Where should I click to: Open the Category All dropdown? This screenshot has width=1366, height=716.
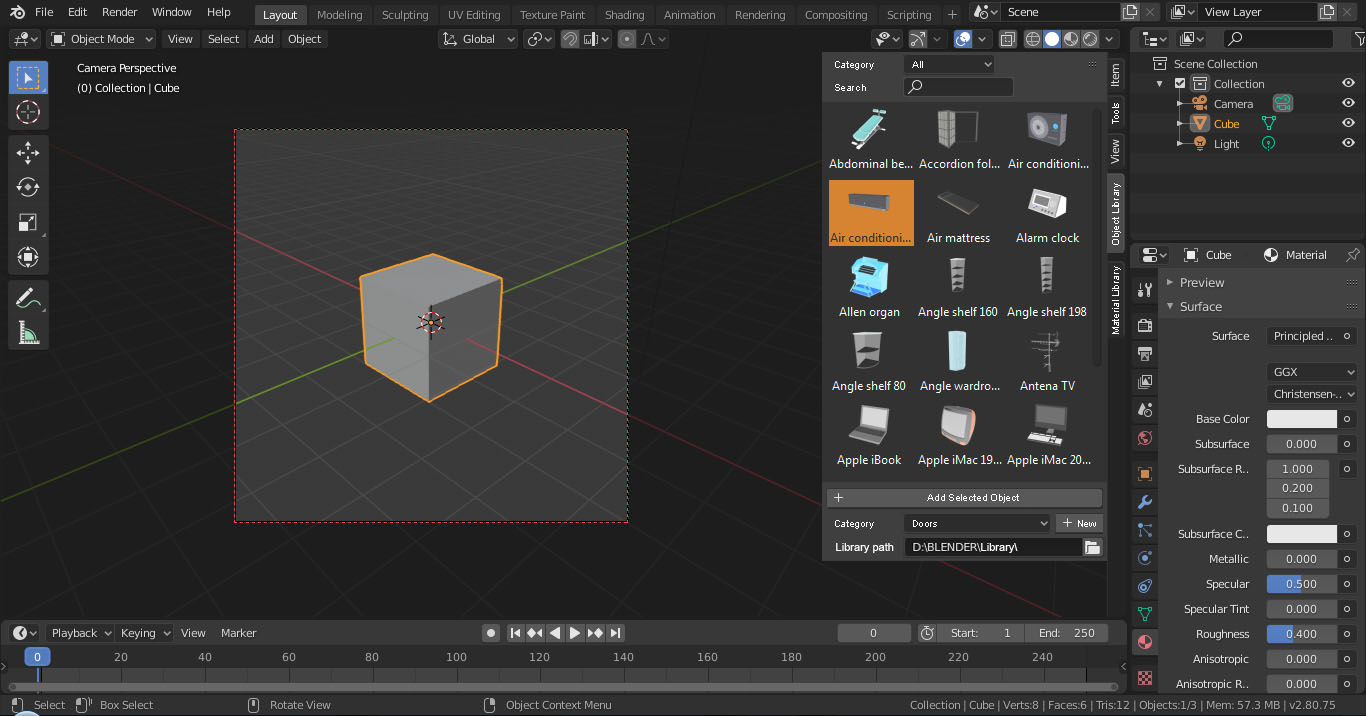(949, 64)
